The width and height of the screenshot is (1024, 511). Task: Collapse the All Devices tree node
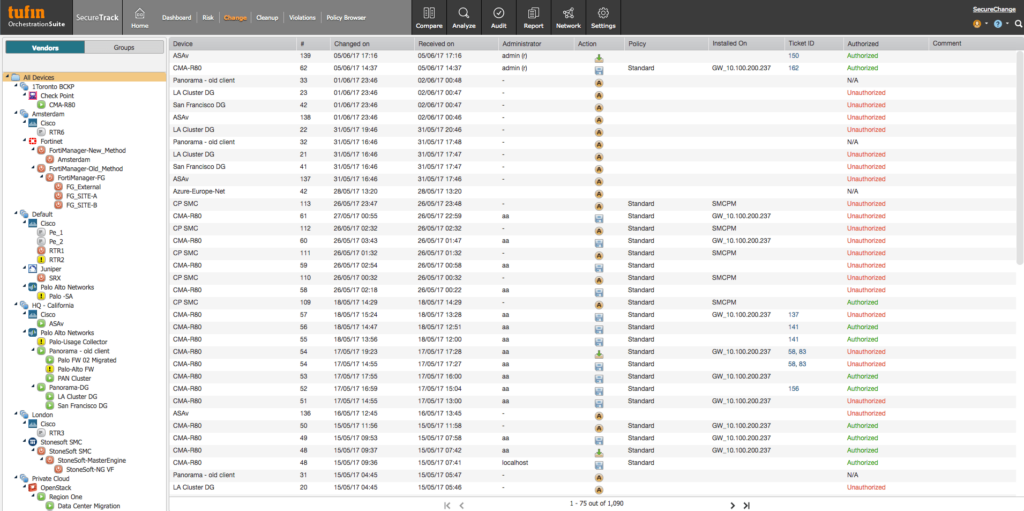point(7,77)
